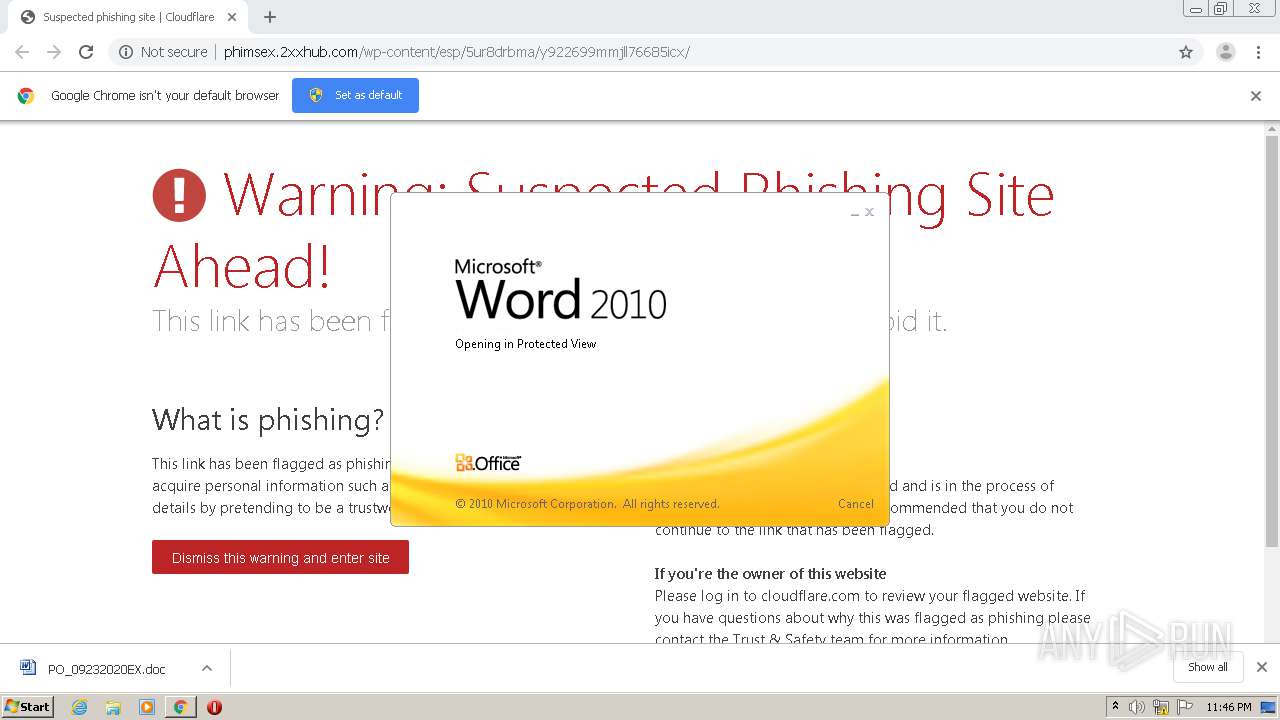Click the Not secure site info icon
The image size is (1280, 720).
[x=126, y=52]
